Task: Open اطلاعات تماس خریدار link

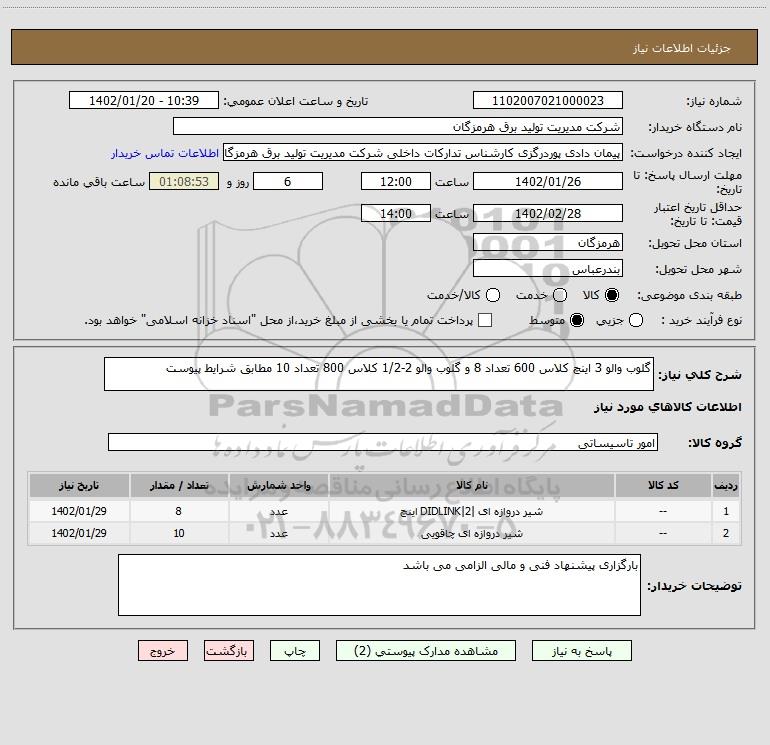Action: [165, 153]
